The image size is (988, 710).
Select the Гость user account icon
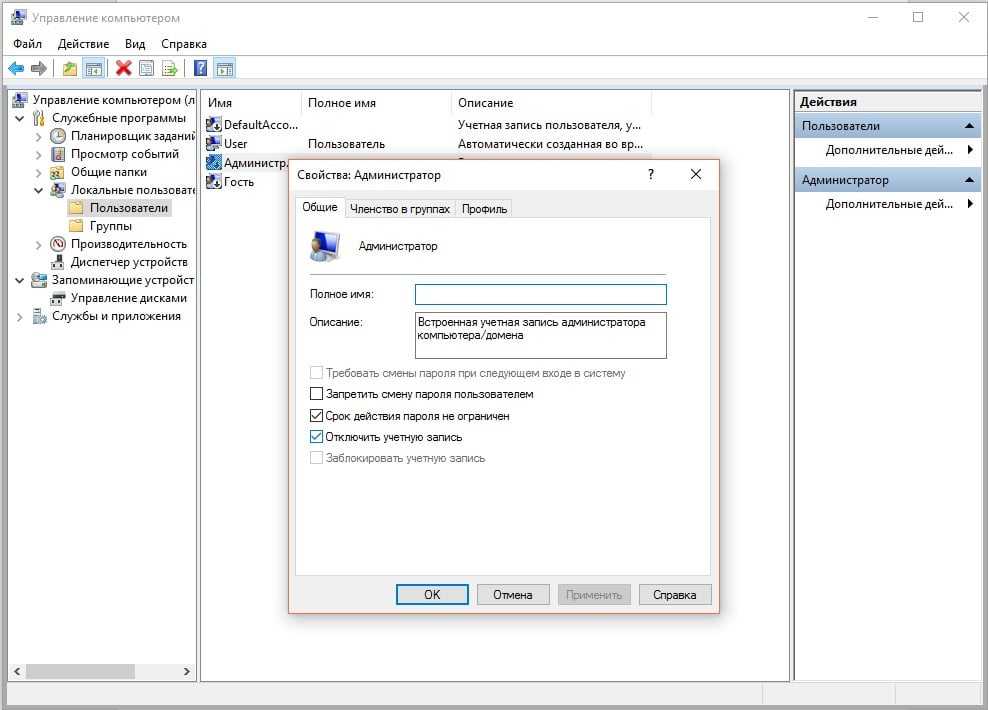[x=214, y=182]
